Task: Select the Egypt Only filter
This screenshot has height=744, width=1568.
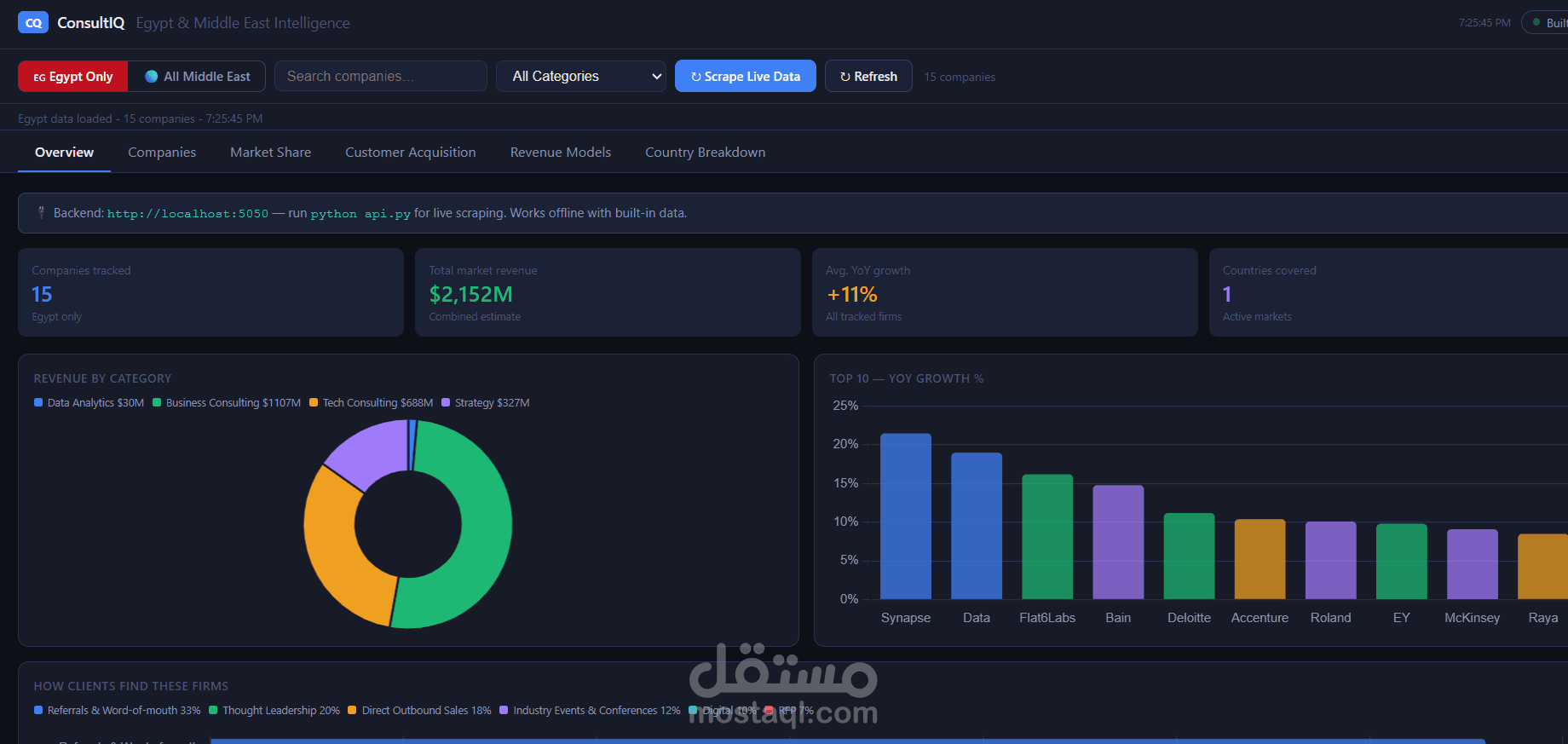Action: pyautogui.click(x=73, y=77)
